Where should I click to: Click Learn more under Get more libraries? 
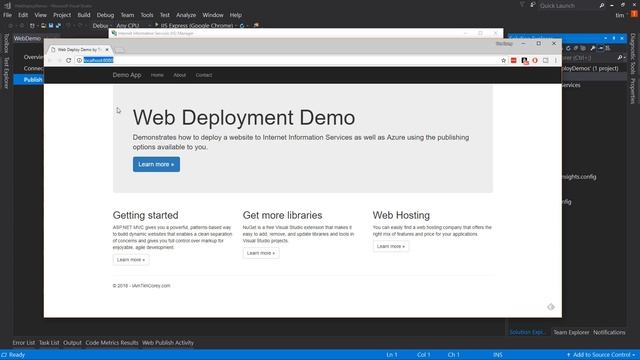pyautogui.click(x=261, y=253)
